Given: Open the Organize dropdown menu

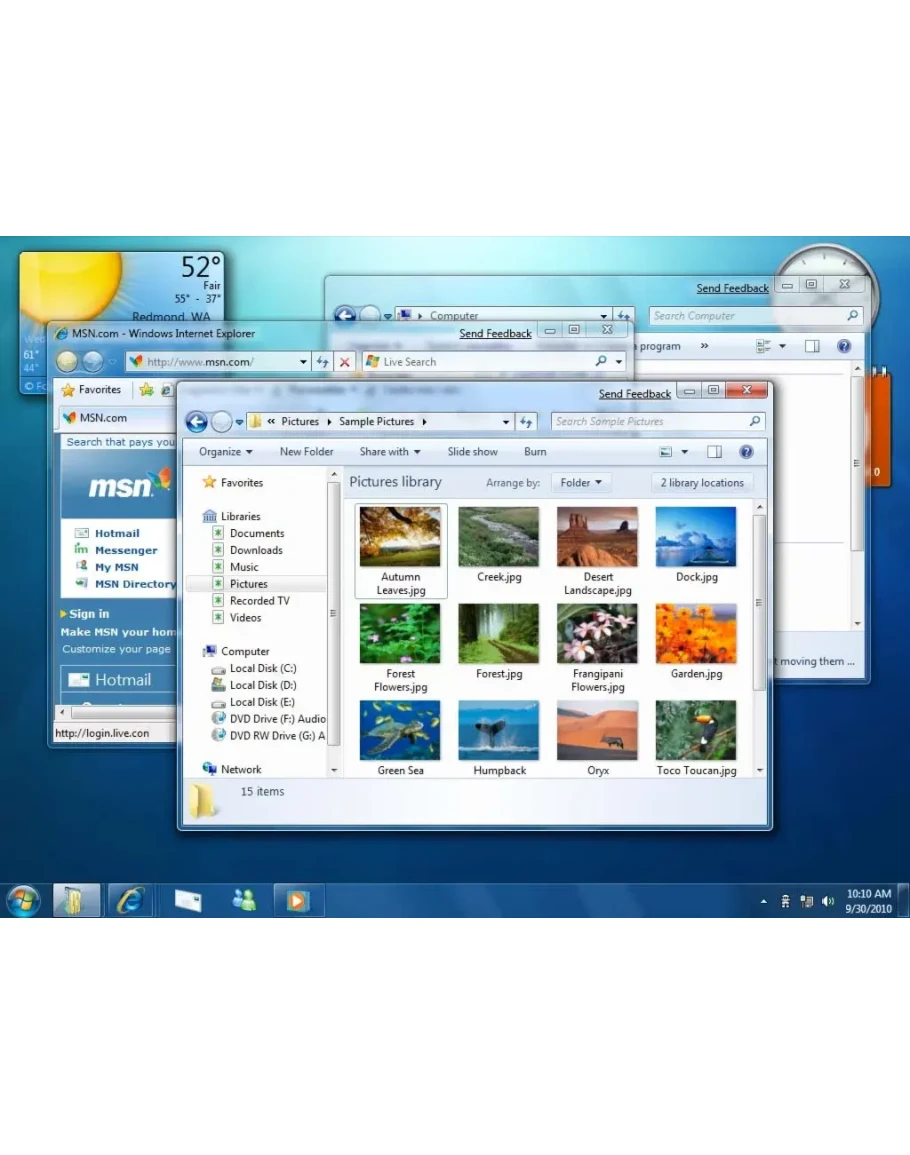Looking at the screenshot, I should coord(225,452).
